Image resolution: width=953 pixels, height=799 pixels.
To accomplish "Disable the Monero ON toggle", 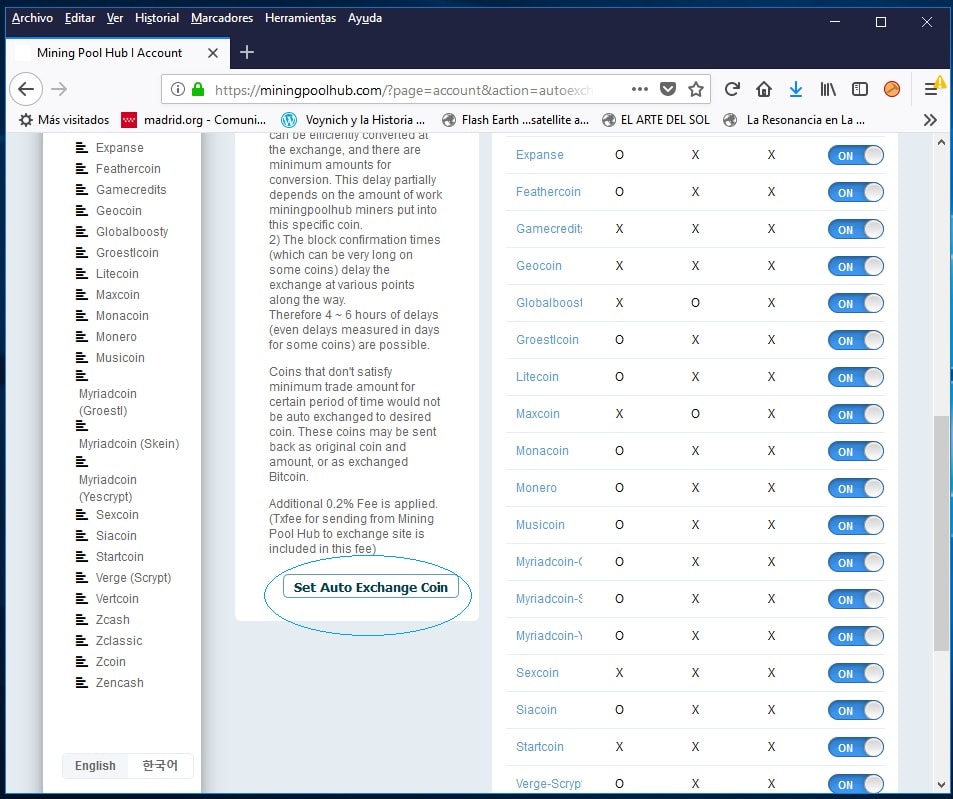I will [855, 488].
